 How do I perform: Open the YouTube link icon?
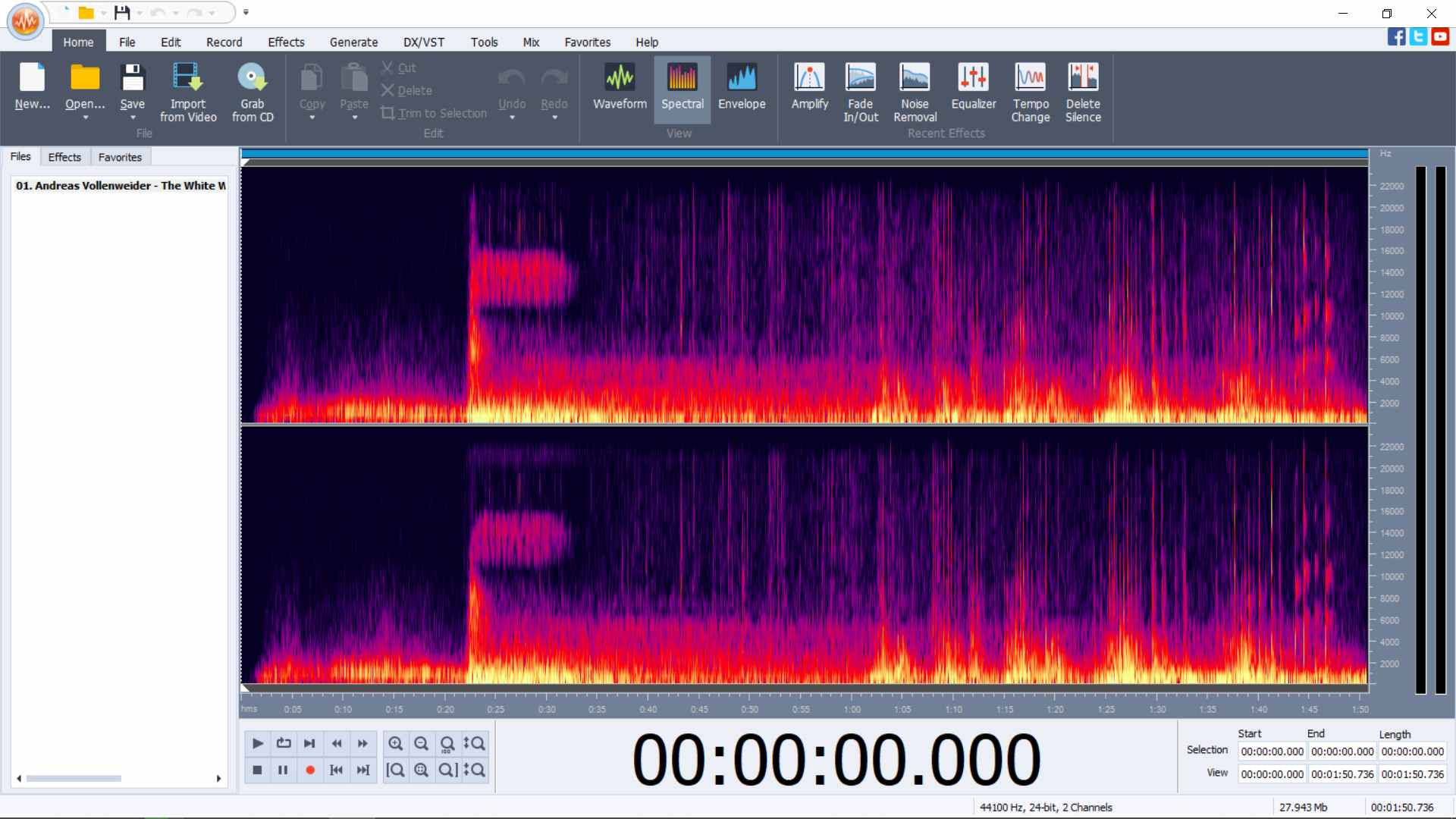coord(1440,36)
